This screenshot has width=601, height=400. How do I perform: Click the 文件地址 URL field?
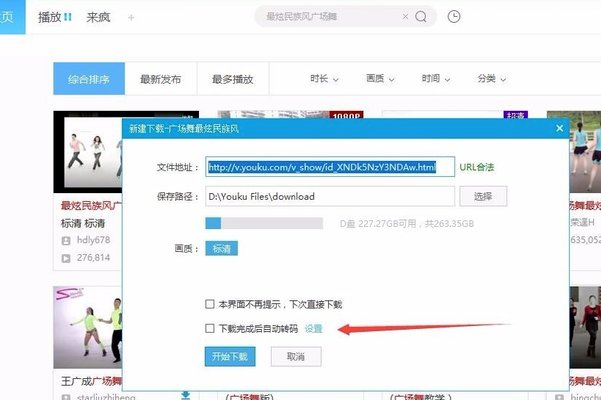coord(330,167)
